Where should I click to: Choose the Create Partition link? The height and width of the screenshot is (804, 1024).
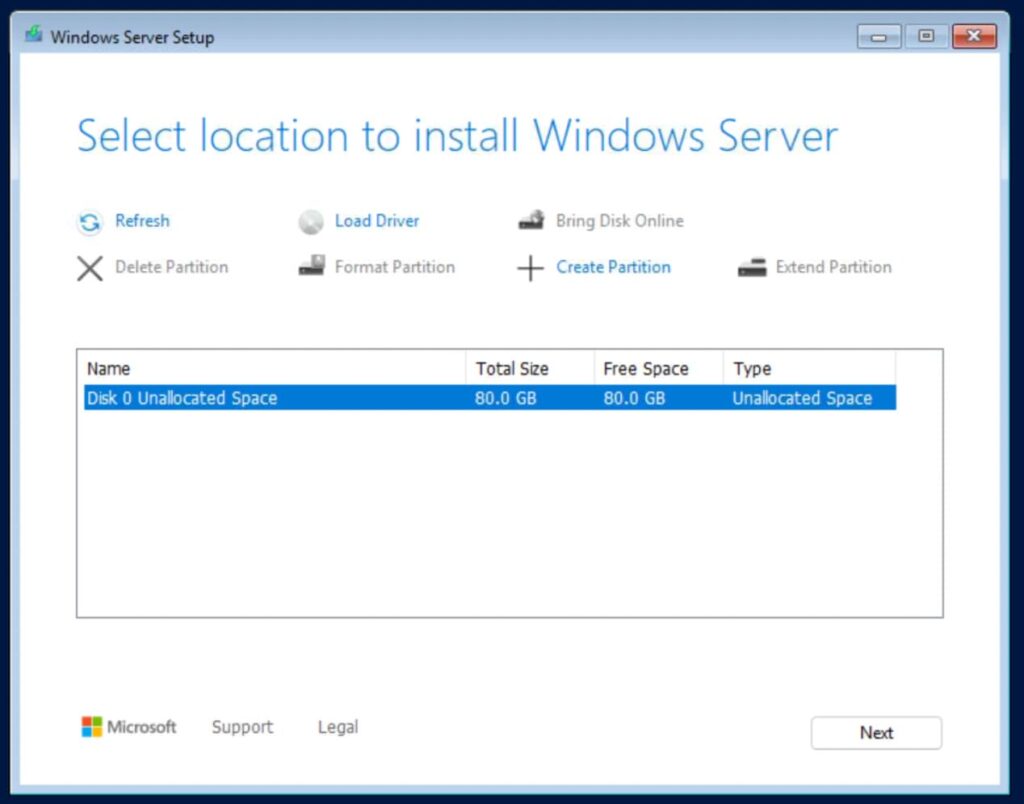point(613,267)
